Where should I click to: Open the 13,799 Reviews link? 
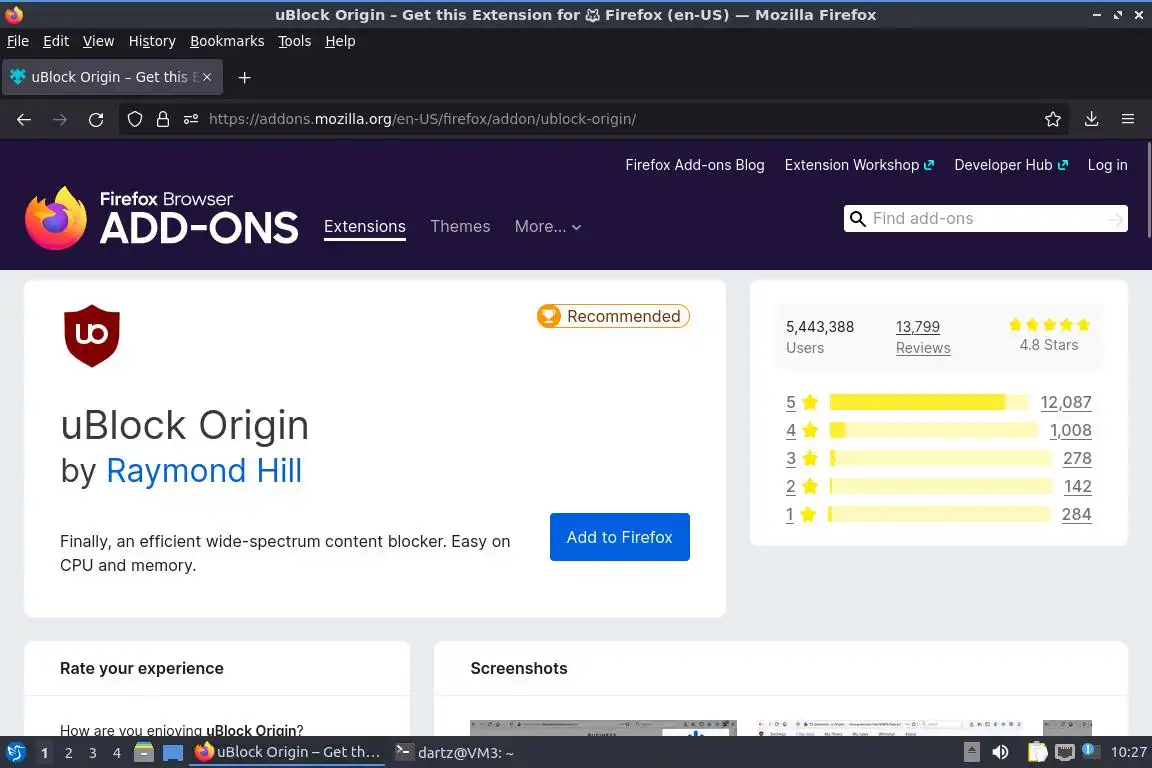click(x=923, y=337)
